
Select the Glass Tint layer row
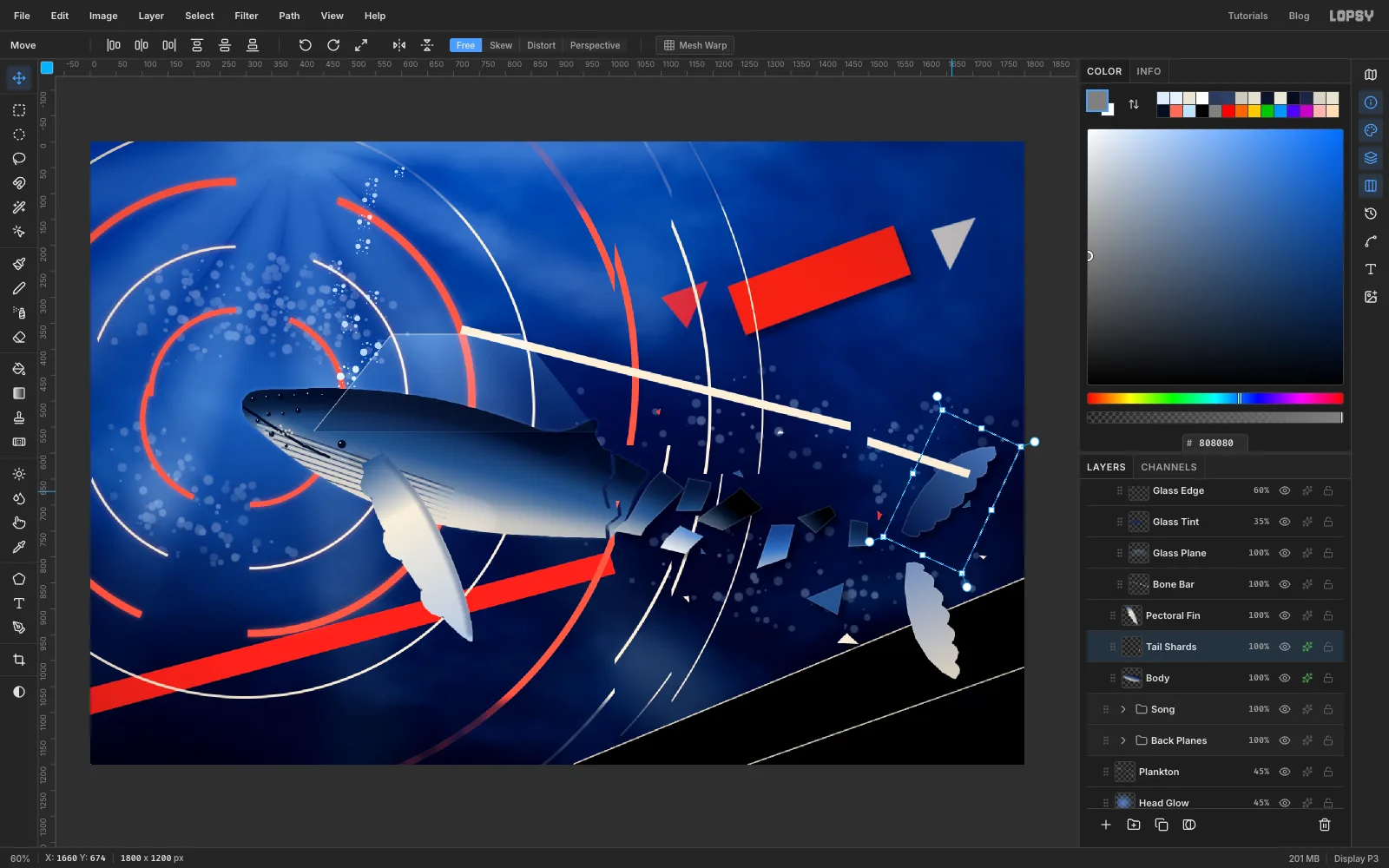pos(1215,522)
